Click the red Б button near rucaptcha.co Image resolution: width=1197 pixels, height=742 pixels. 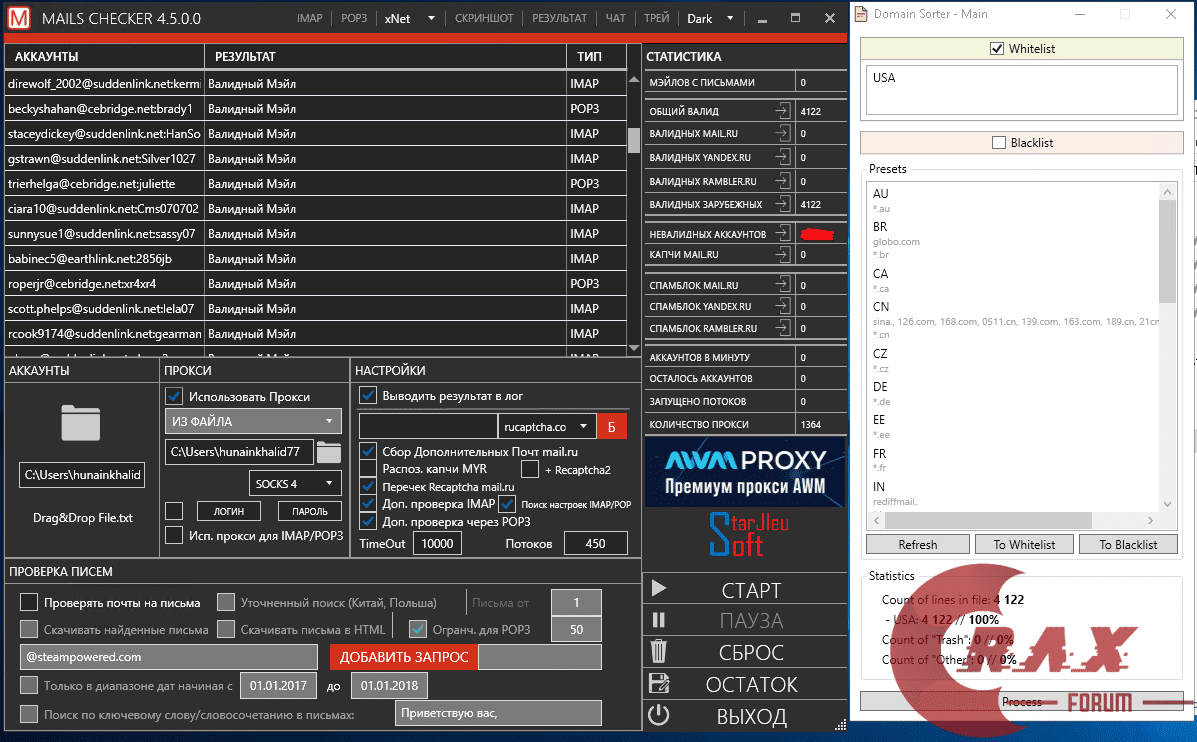(x=613, y=426)
